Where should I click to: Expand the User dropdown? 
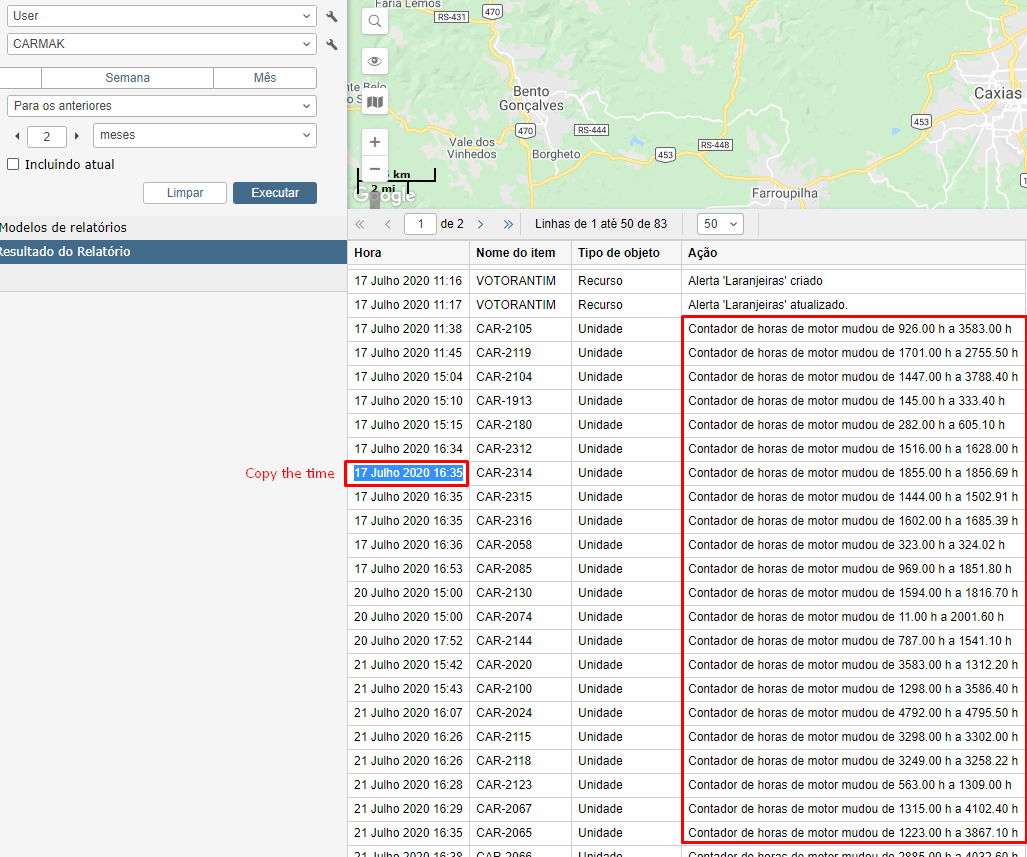(161, 17)
